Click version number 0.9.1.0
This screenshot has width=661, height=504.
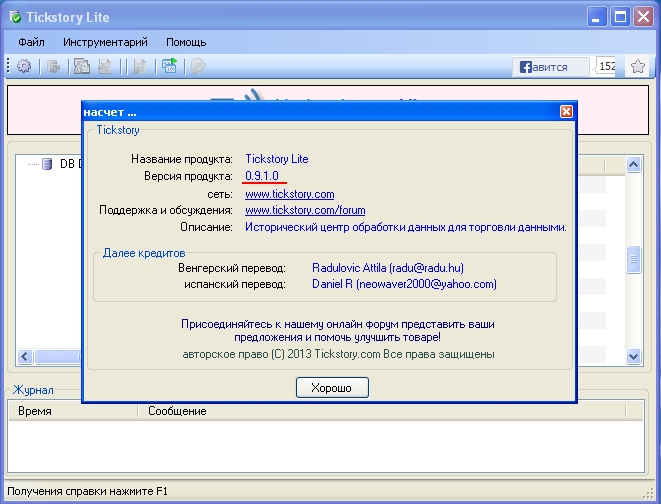tap(262, 176)
